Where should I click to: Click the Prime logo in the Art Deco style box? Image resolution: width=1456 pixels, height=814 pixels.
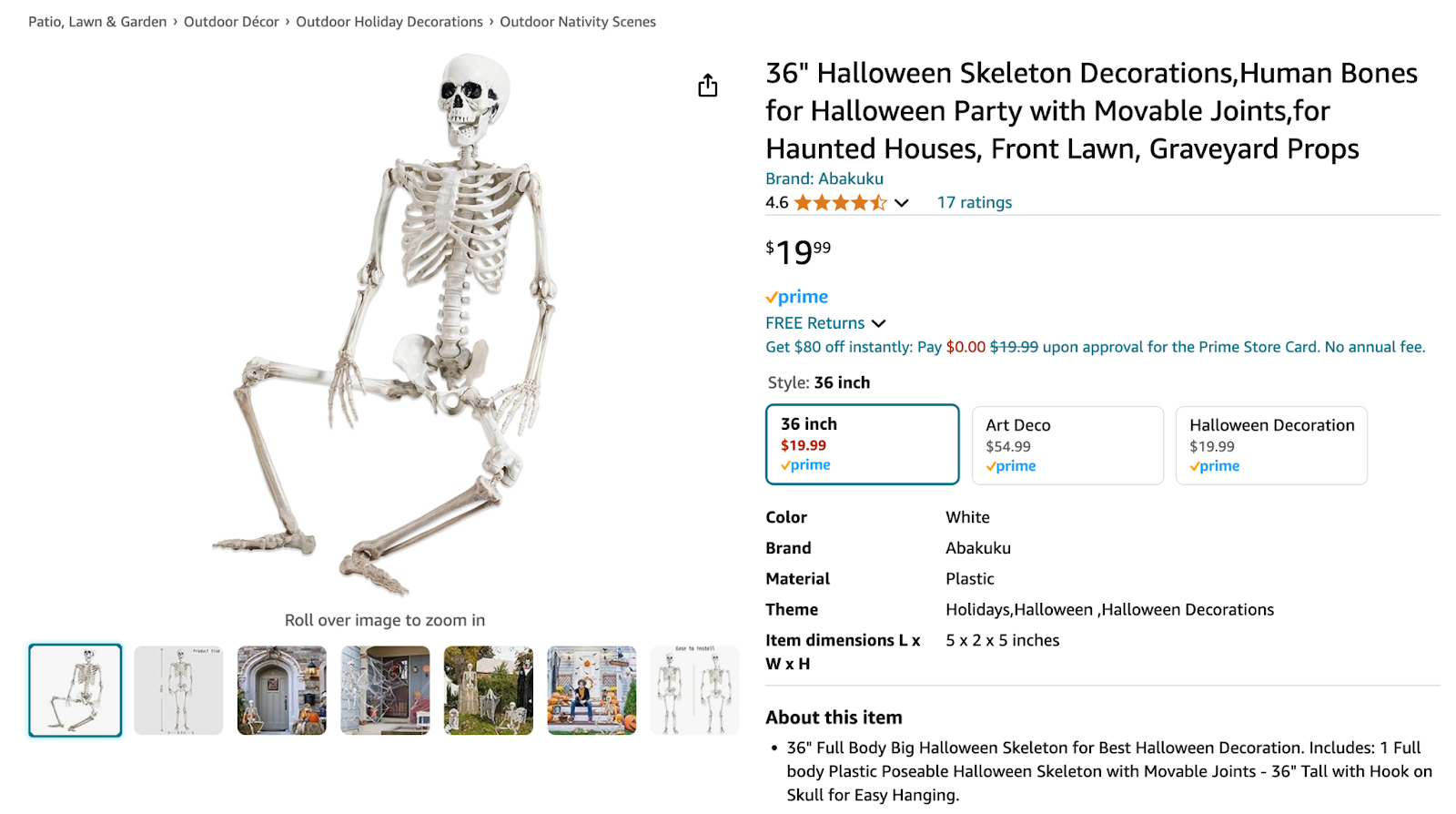(1010, 465)
